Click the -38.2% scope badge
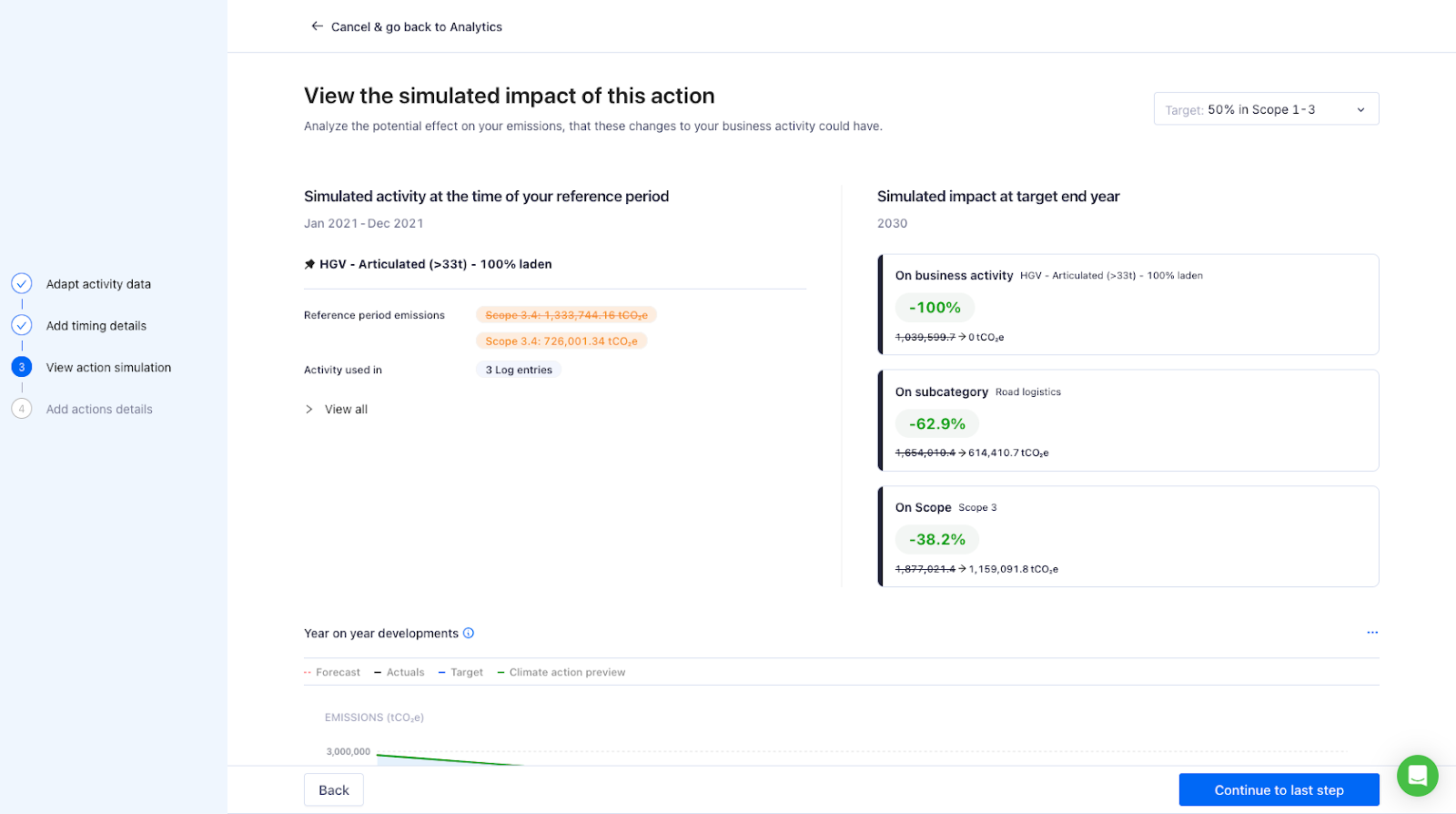This screenshot has height=814, width=1456. 937,539
